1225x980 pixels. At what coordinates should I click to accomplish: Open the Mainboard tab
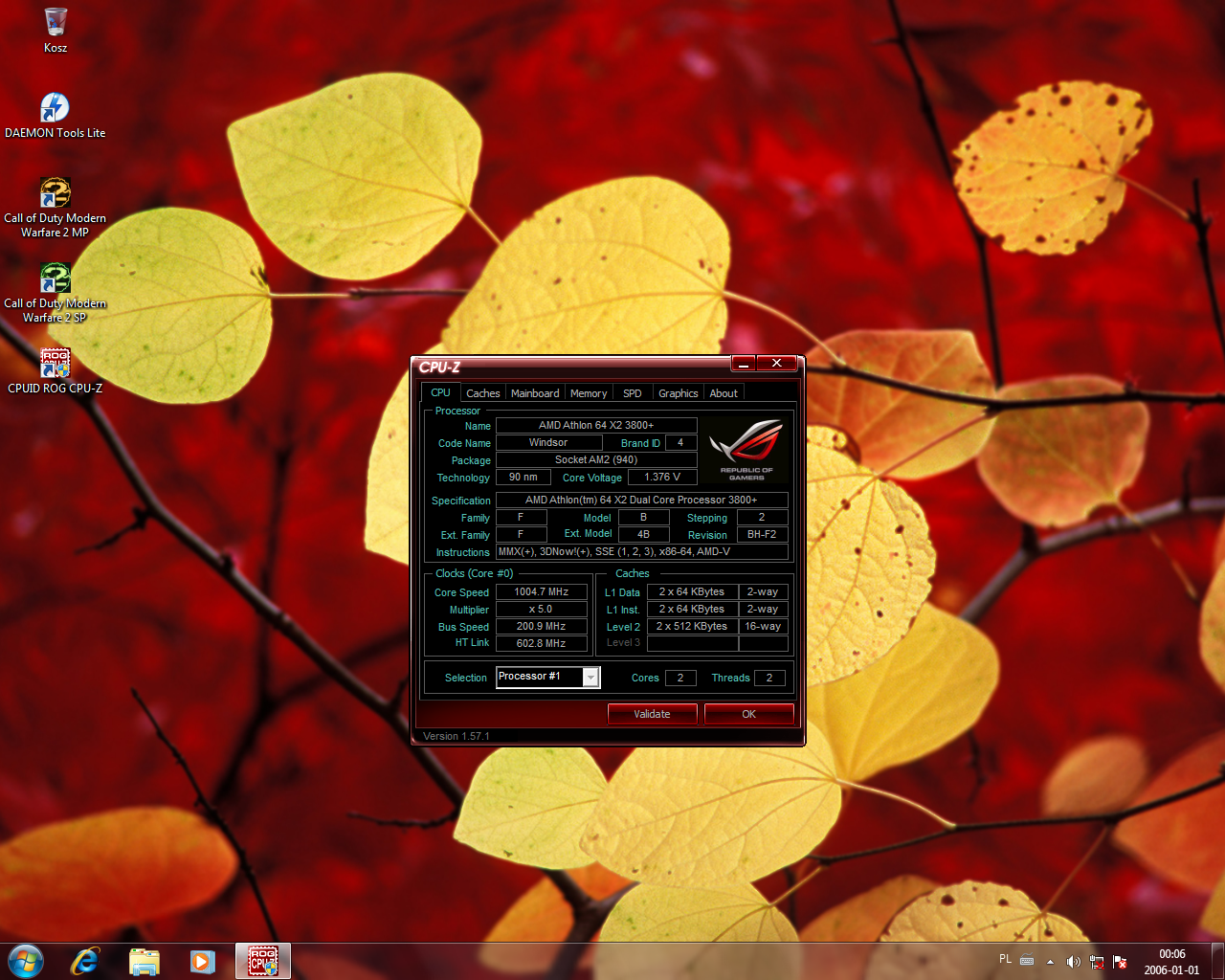[535, 393]
